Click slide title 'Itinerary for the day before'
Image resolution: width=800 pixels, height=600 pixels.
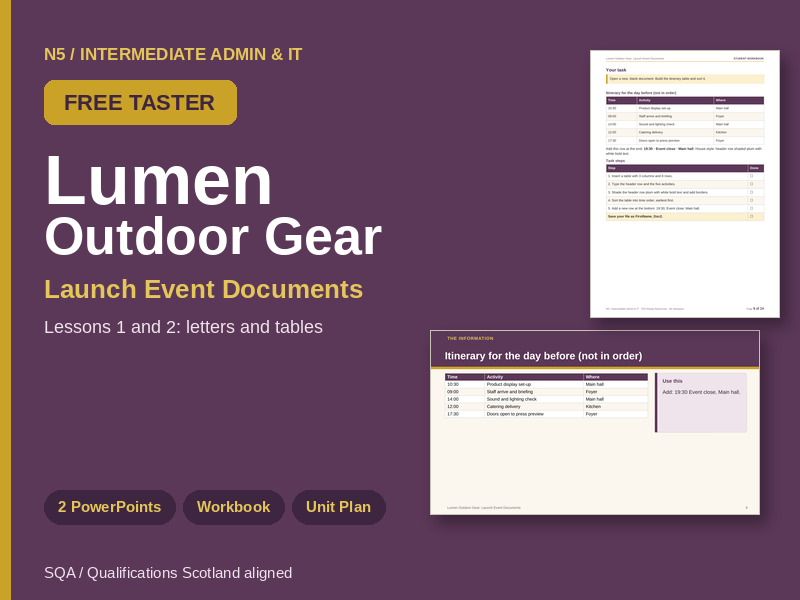(543, 356)
